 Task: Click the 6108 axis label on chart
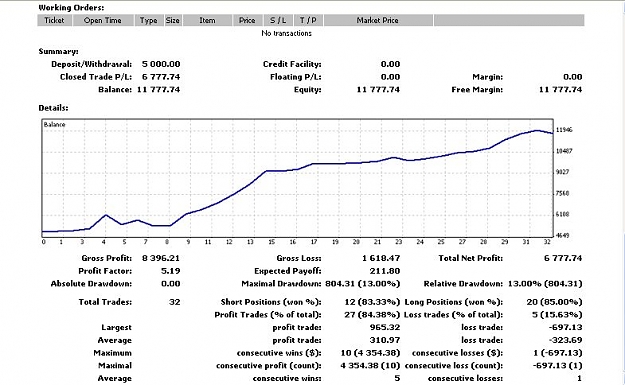[562, 214]
